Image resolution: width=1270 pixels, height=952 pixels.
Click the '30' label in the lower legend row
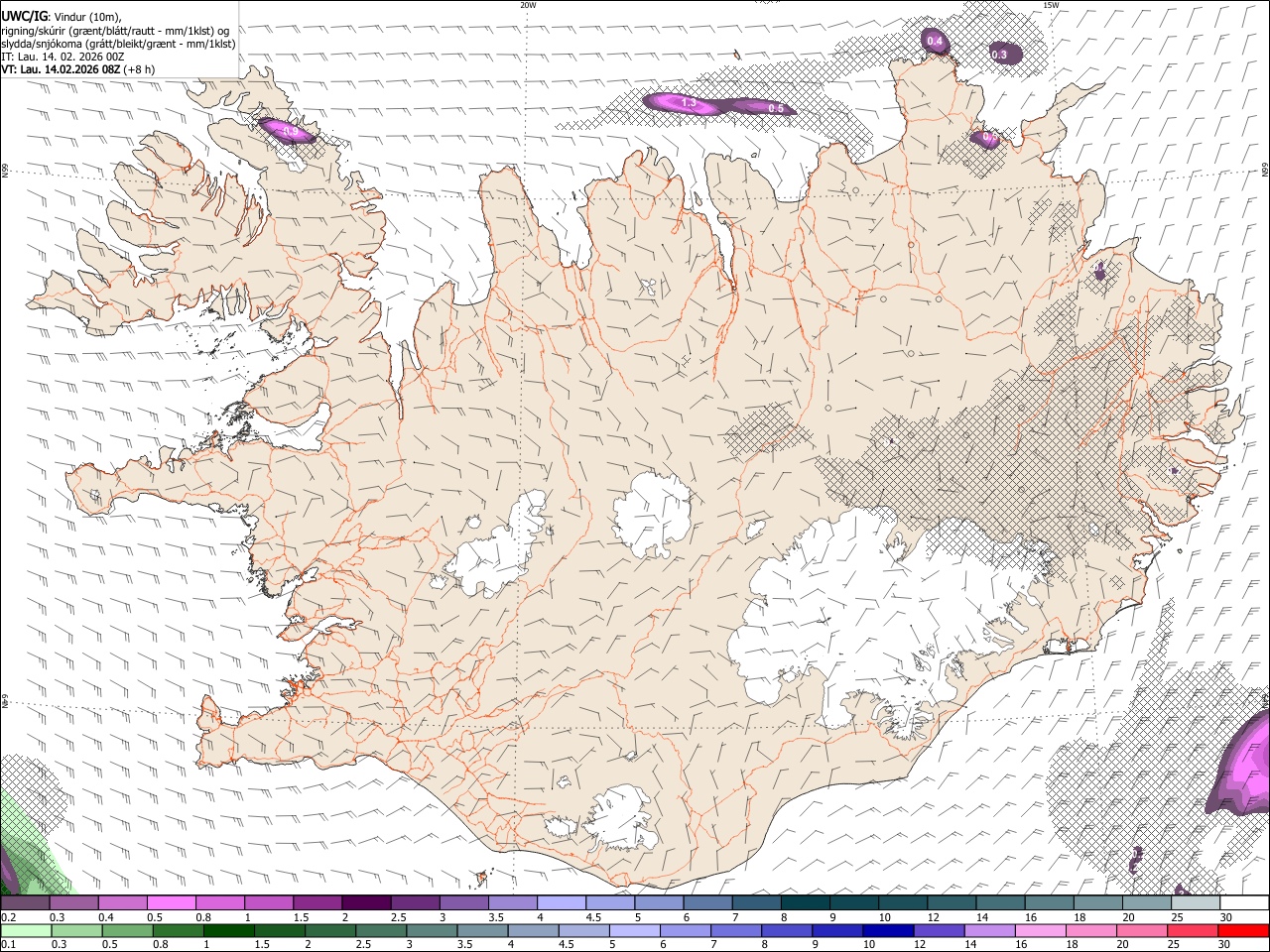1226,945
